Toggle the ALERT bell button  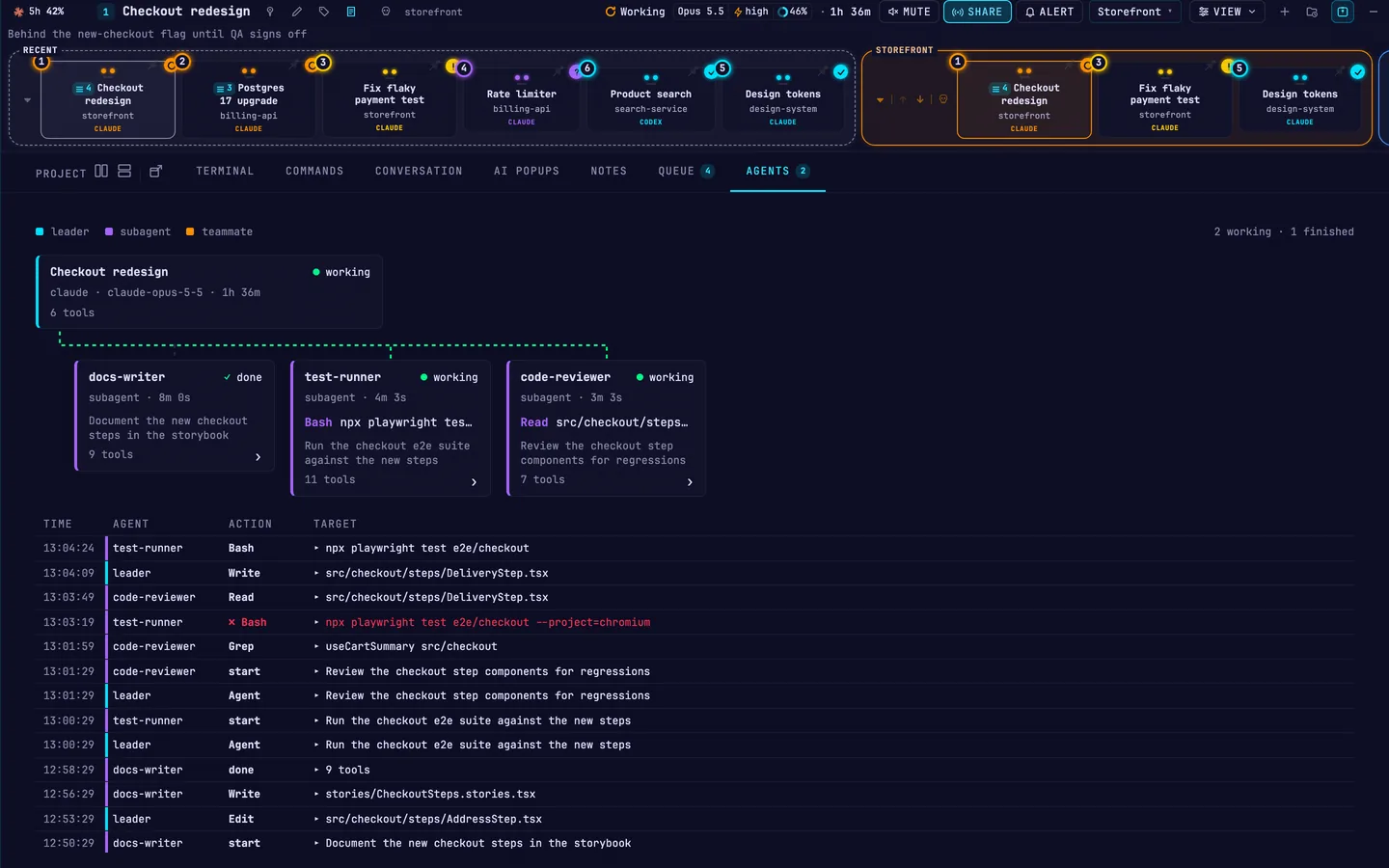coord(1049,12)
